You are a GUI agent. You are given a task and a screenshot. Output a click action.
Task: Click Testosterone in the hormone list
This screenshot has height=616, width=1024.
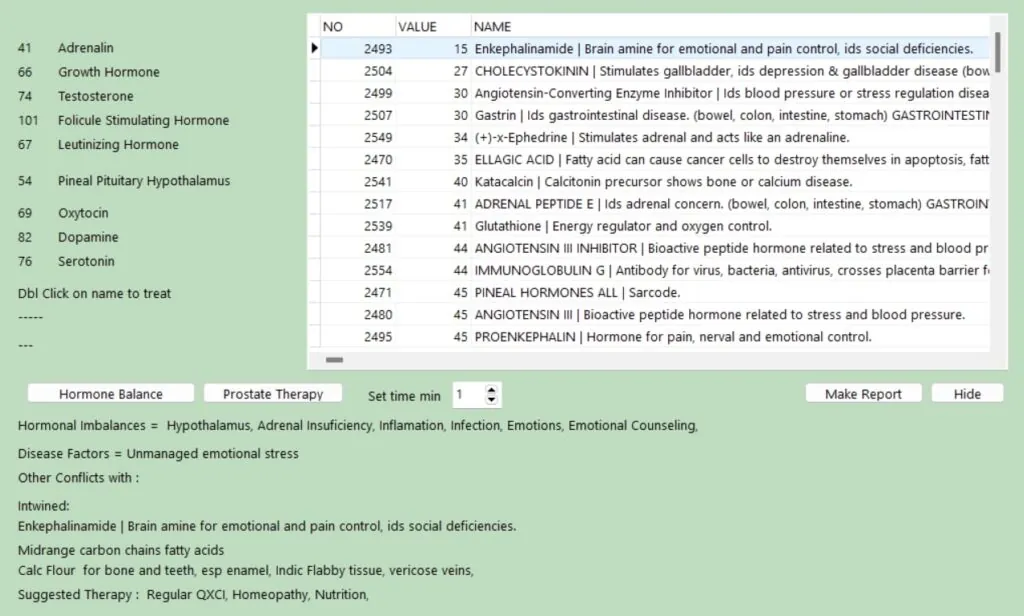point(95,96)
